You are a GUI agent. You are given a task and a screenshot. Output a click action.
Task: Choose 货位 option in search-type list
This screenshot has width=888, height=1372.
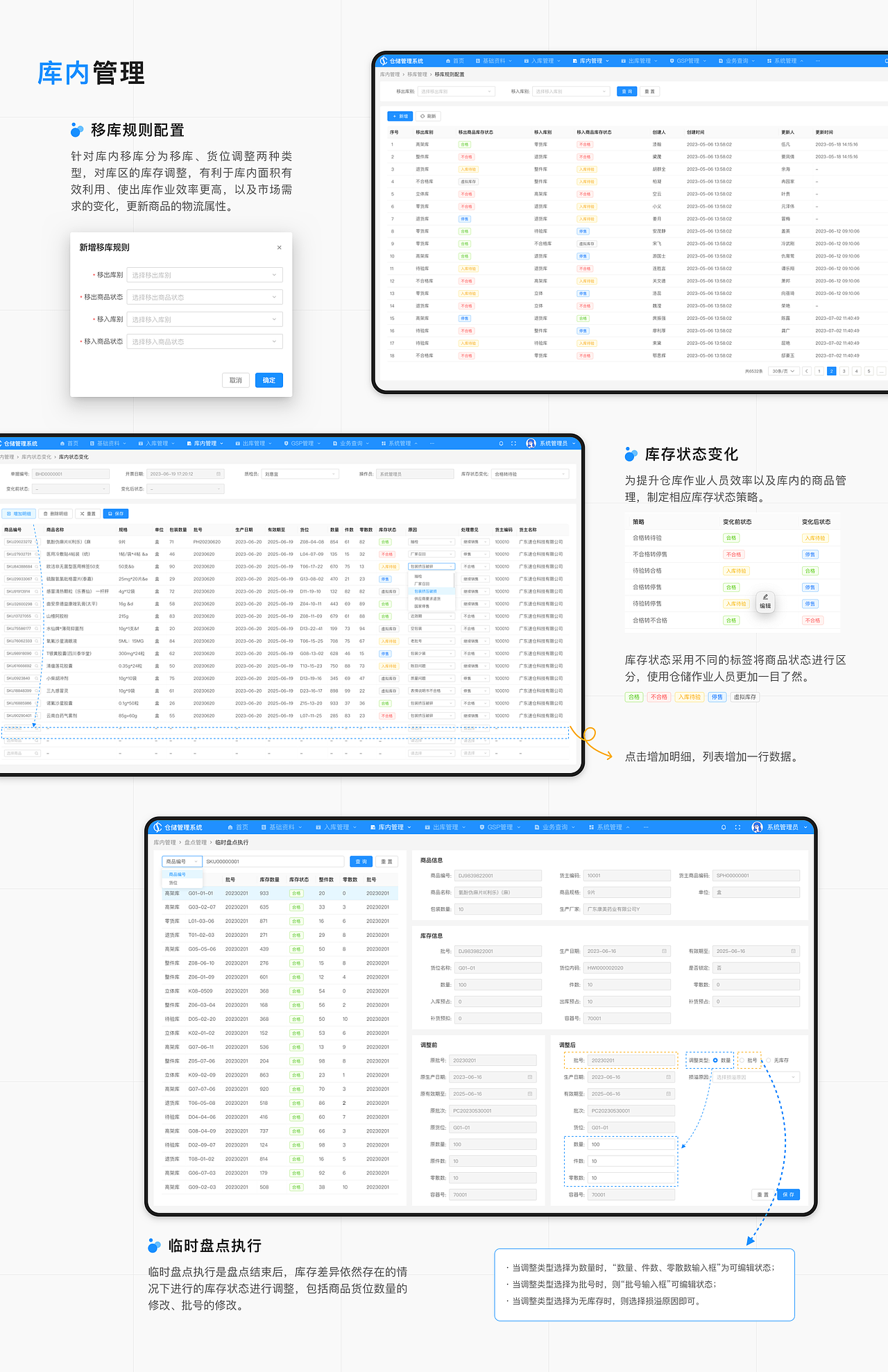point(182,883)
